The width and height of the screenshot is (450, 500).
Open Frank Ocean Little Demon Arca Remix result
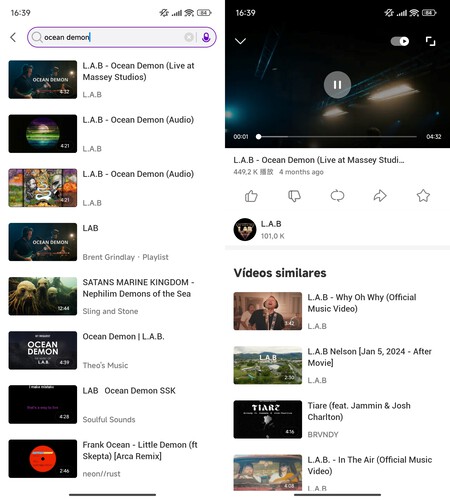(112, 459)
